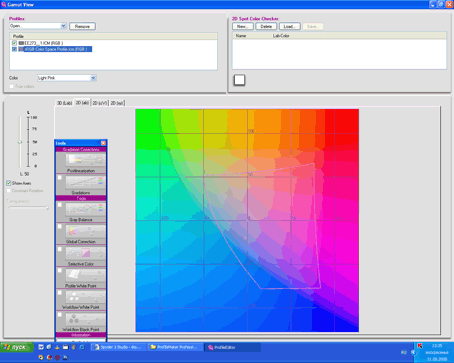Open the Selective Color tool

click(x=85, y=253)
